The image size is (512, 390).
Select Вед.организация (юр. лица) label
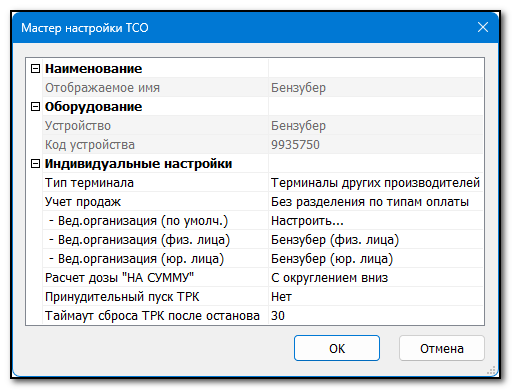(136, 259)
